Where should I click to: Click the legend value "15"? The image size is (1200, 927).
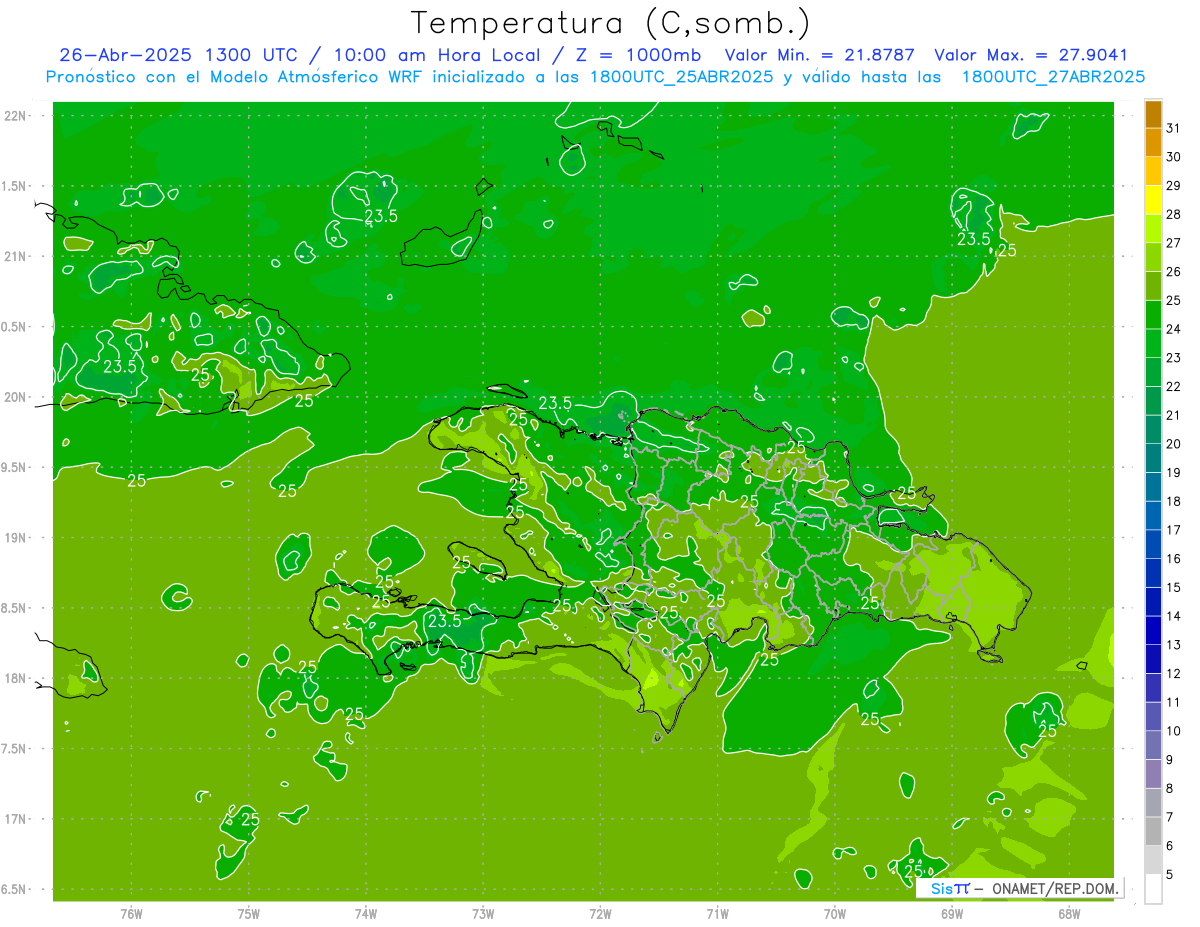coord(1173,588)
